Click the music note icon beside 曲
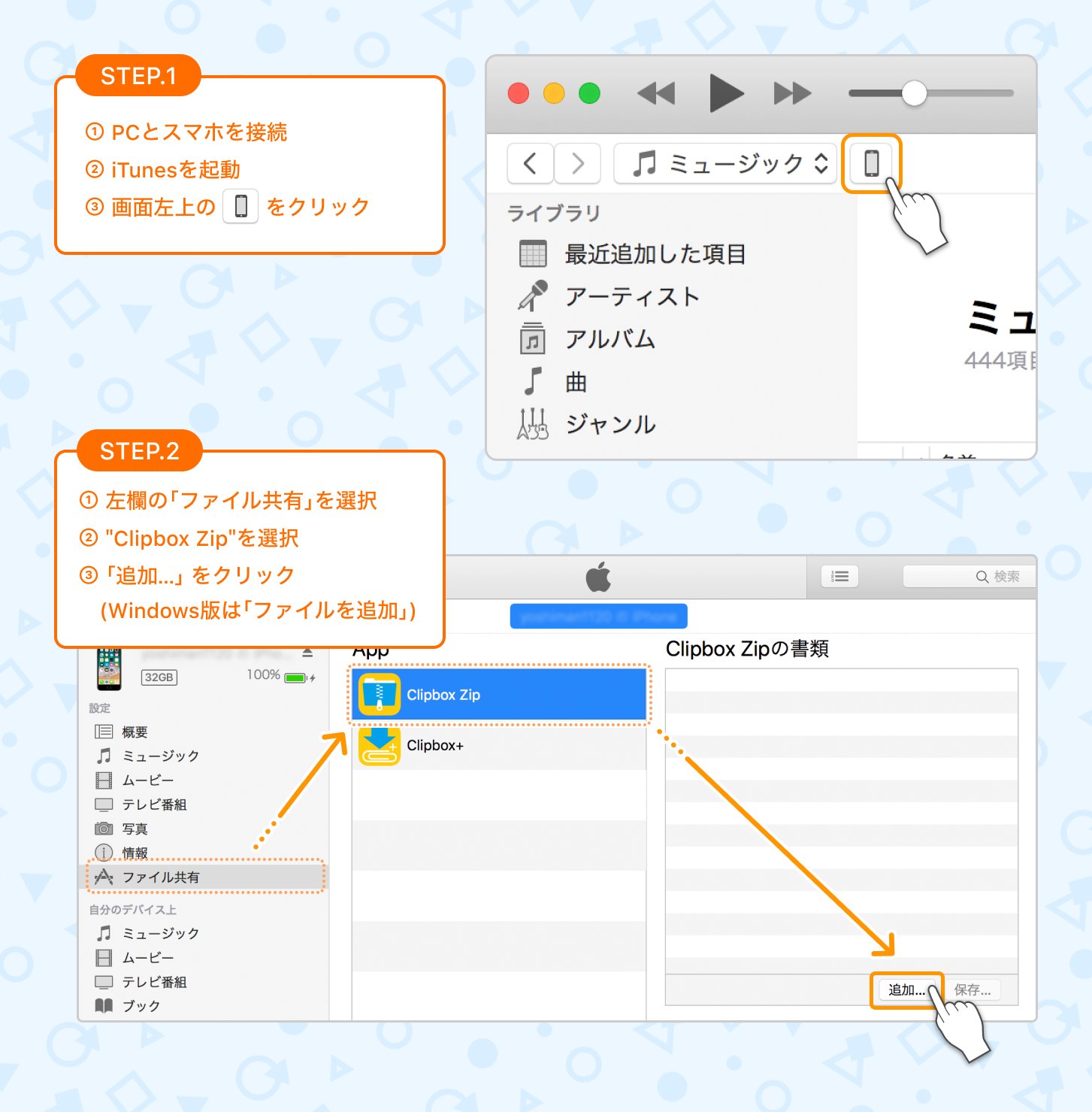This screenshot has width=1092, height=1112. (533, 381)
